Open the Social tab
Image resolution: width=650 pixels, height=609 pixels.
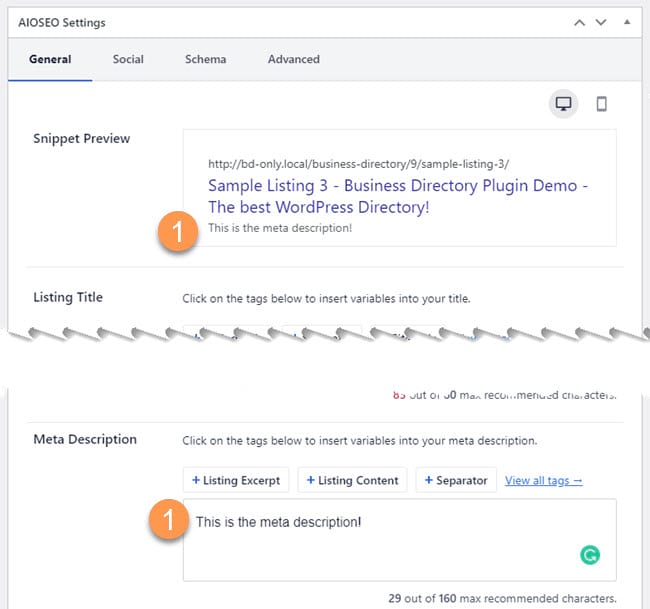click(x=128, y=59)
